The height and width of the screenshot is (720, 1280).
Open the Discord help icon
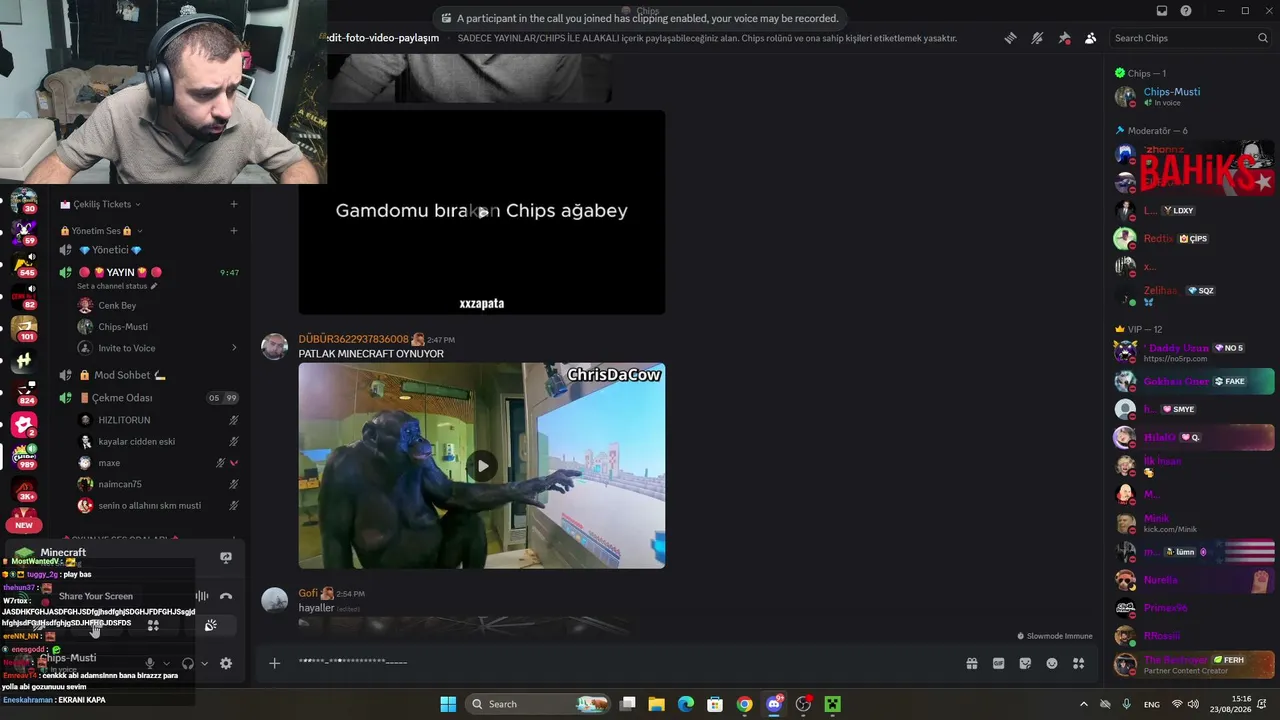pos(1186,11)
